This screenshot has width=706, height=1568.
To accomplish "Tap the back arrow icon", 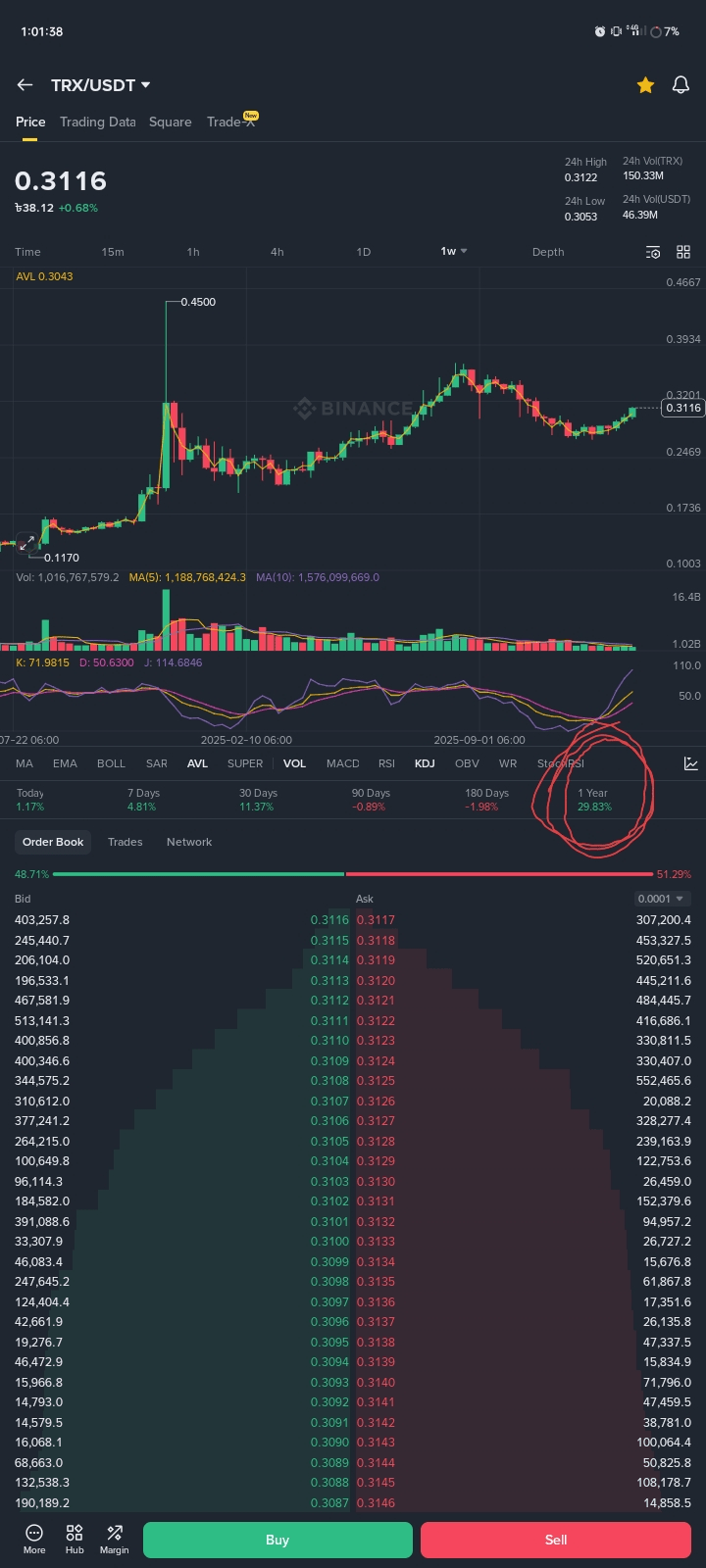I will tap(25, 85).
